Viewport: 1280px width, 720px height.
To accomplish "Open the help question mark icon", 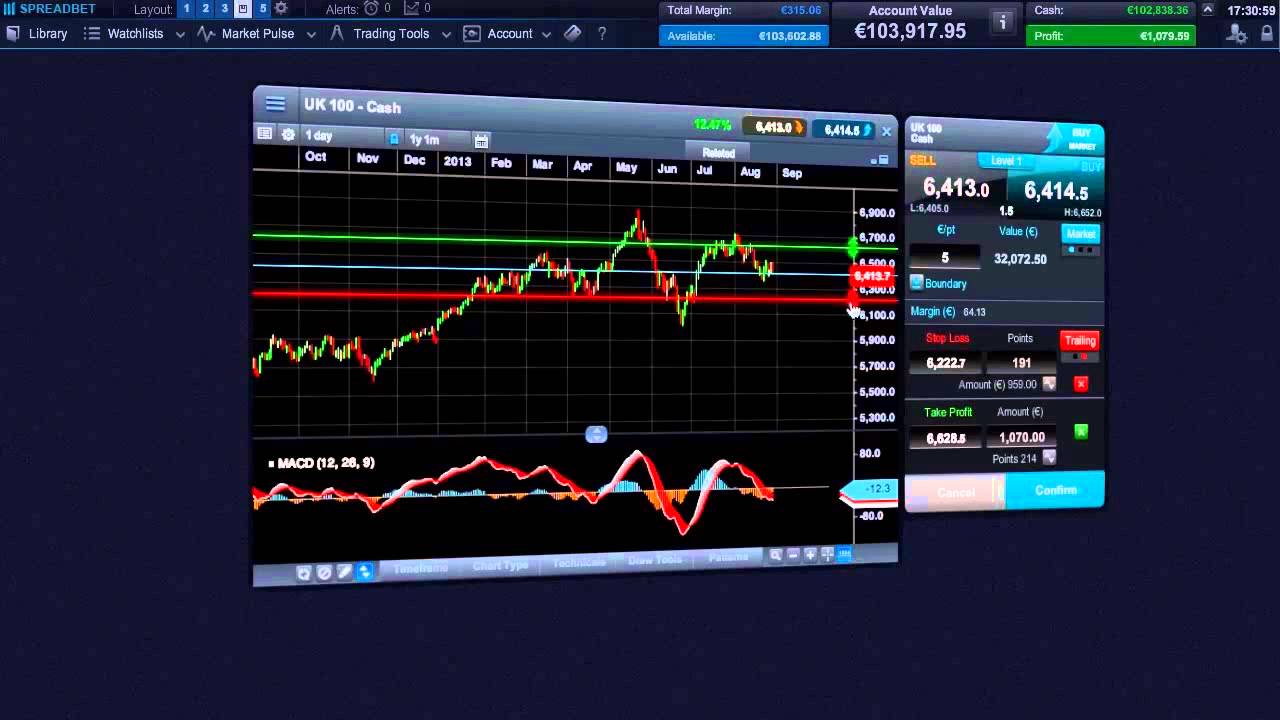I will tap(602, 33).
